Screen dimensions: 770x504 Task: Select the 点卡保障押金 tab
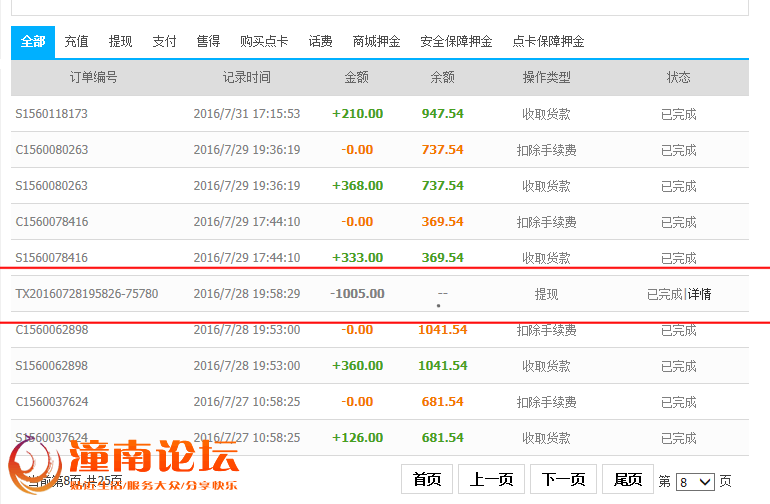tap(548, 42)
